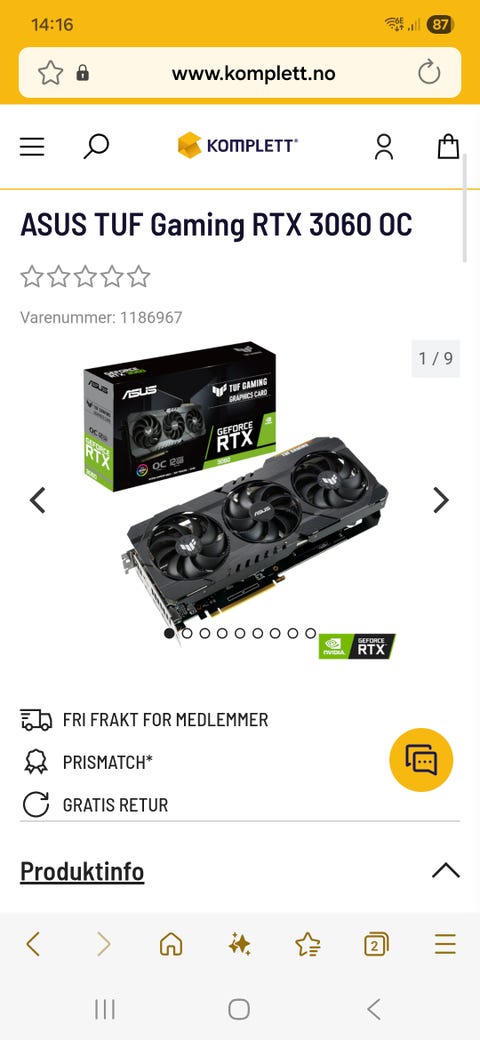Show previous product image arrow
480x1040 pixels.
click(38, 500)
